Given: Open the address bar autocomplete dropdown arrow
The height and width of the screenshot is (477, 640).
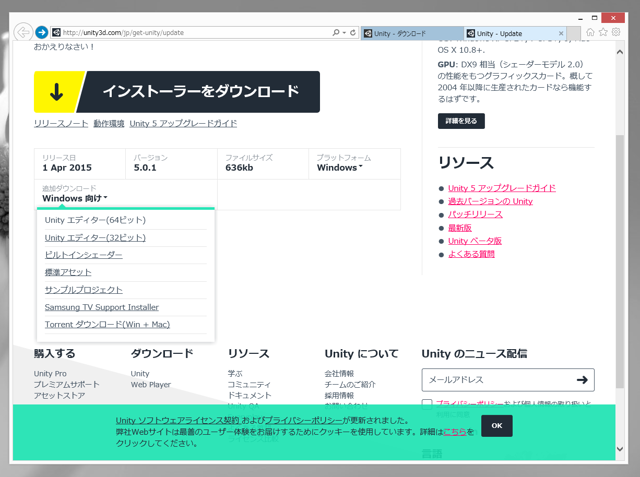Looking at the screenshot, I should coord(344,33).
